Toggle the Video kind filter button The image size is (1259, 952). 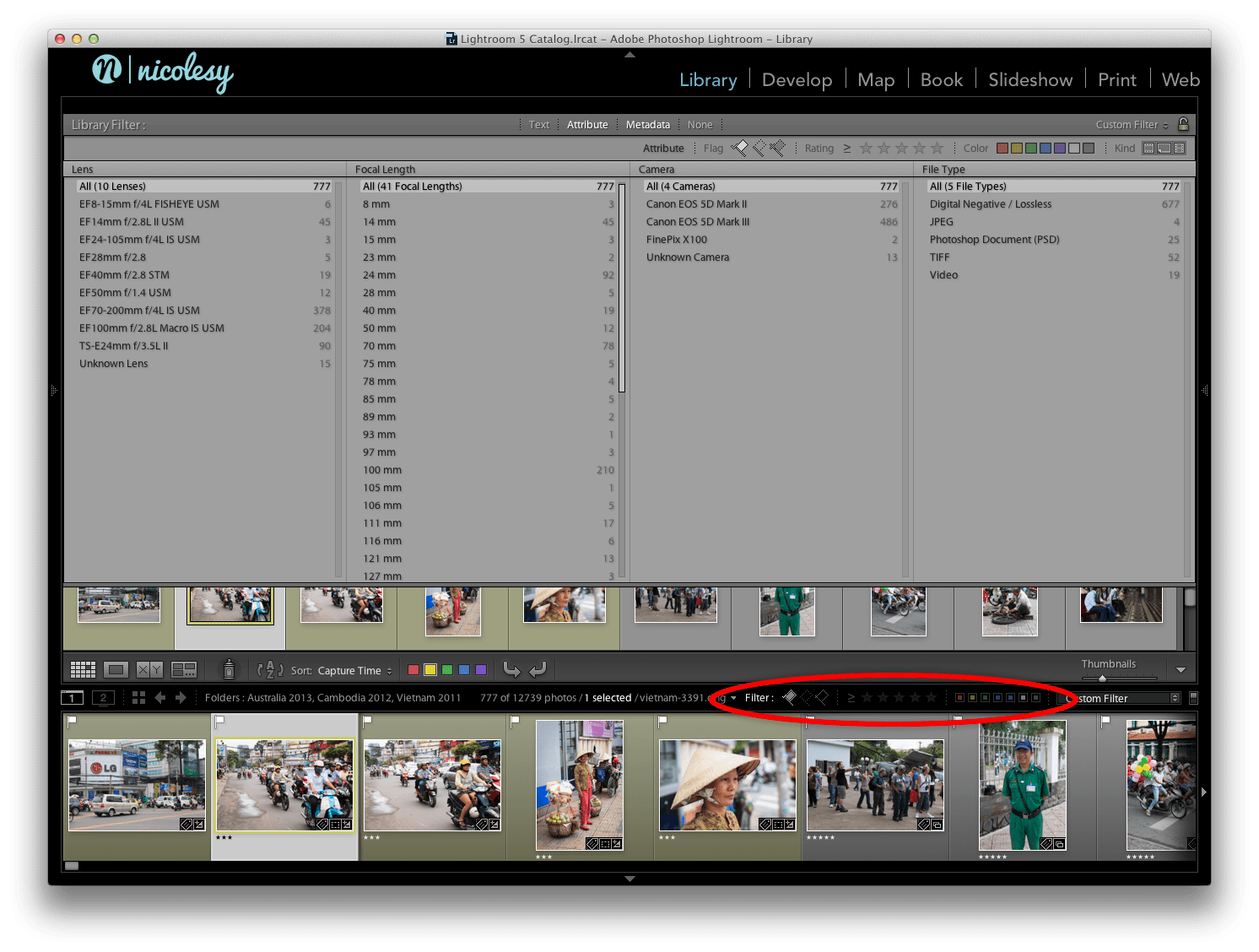(1180, 149)
